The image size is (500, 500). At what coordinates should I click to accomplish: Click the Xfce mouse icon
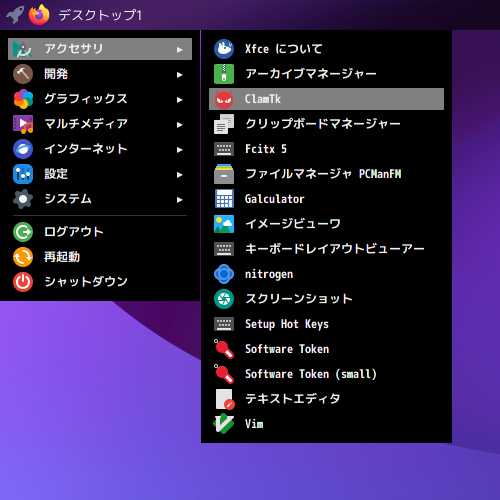coord(224,49)
